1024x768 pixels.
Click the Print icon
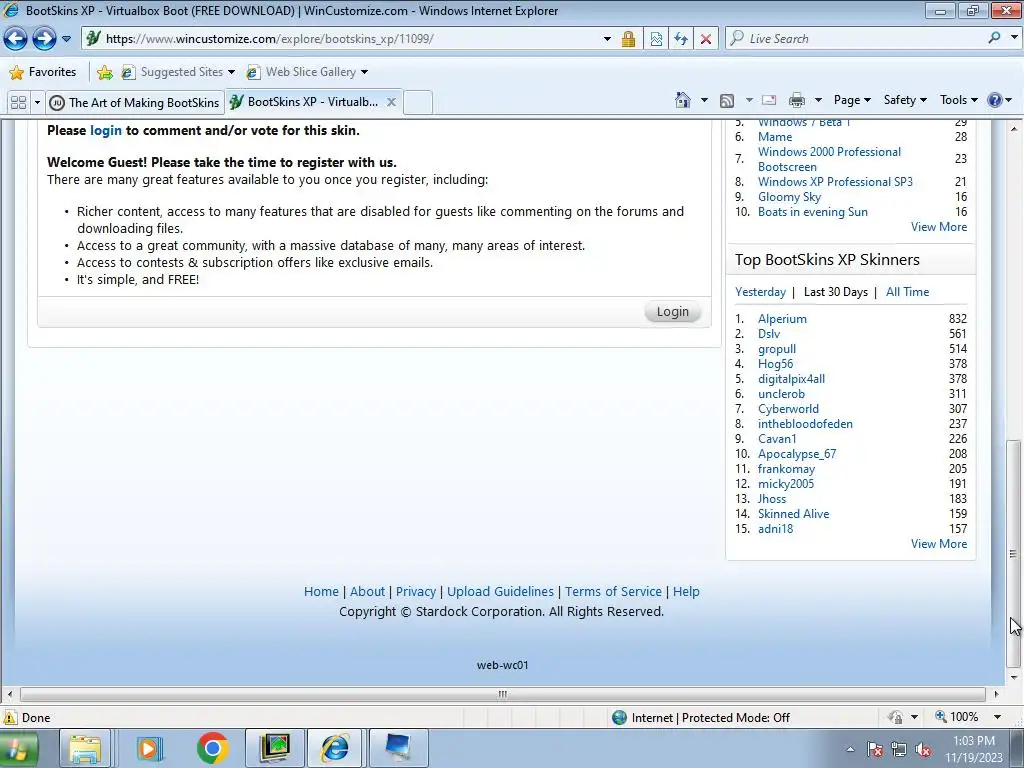click(797, 100)
